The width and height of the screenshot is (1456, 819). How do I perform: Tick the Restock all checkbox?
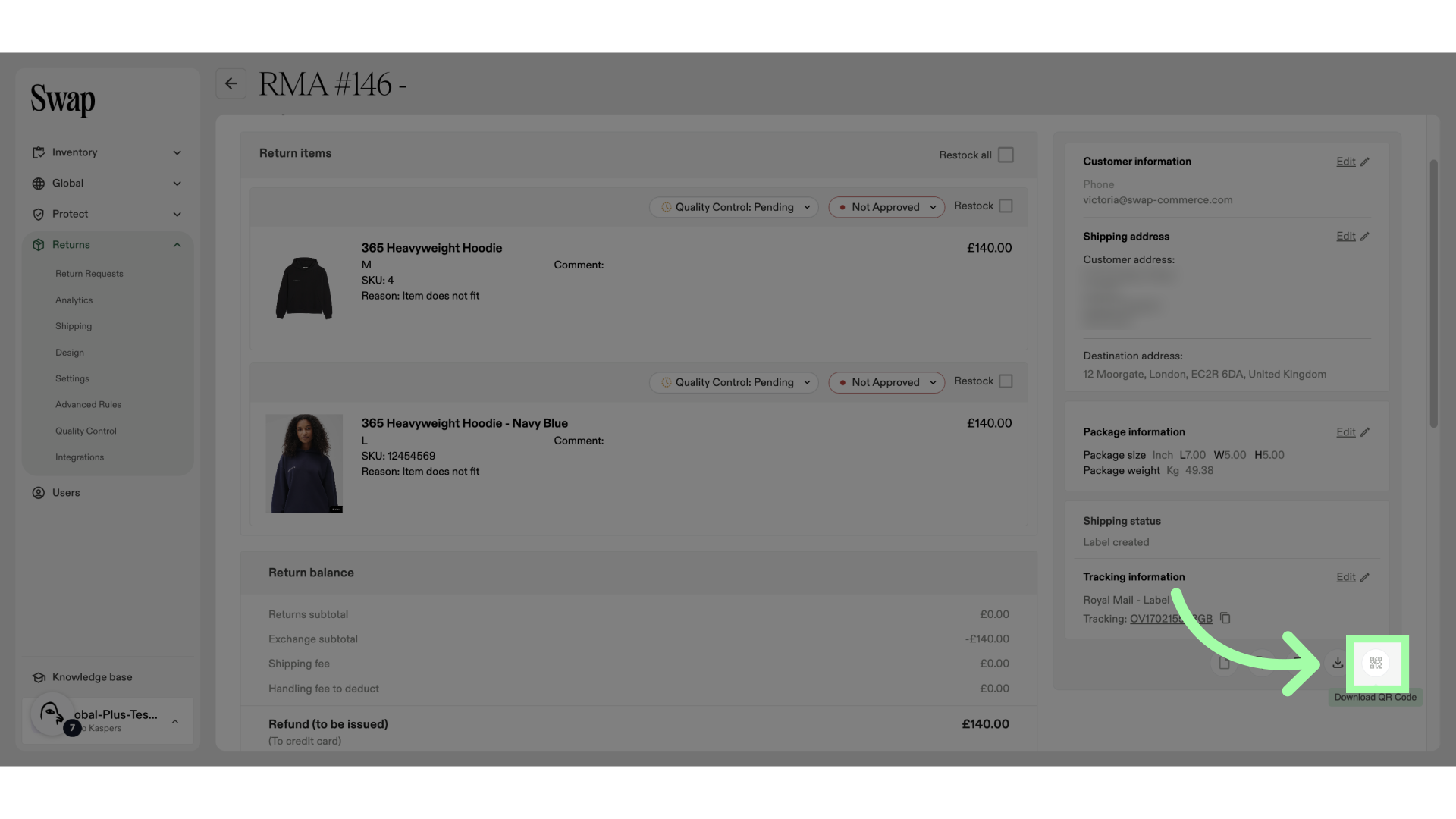coord(1006,155)
